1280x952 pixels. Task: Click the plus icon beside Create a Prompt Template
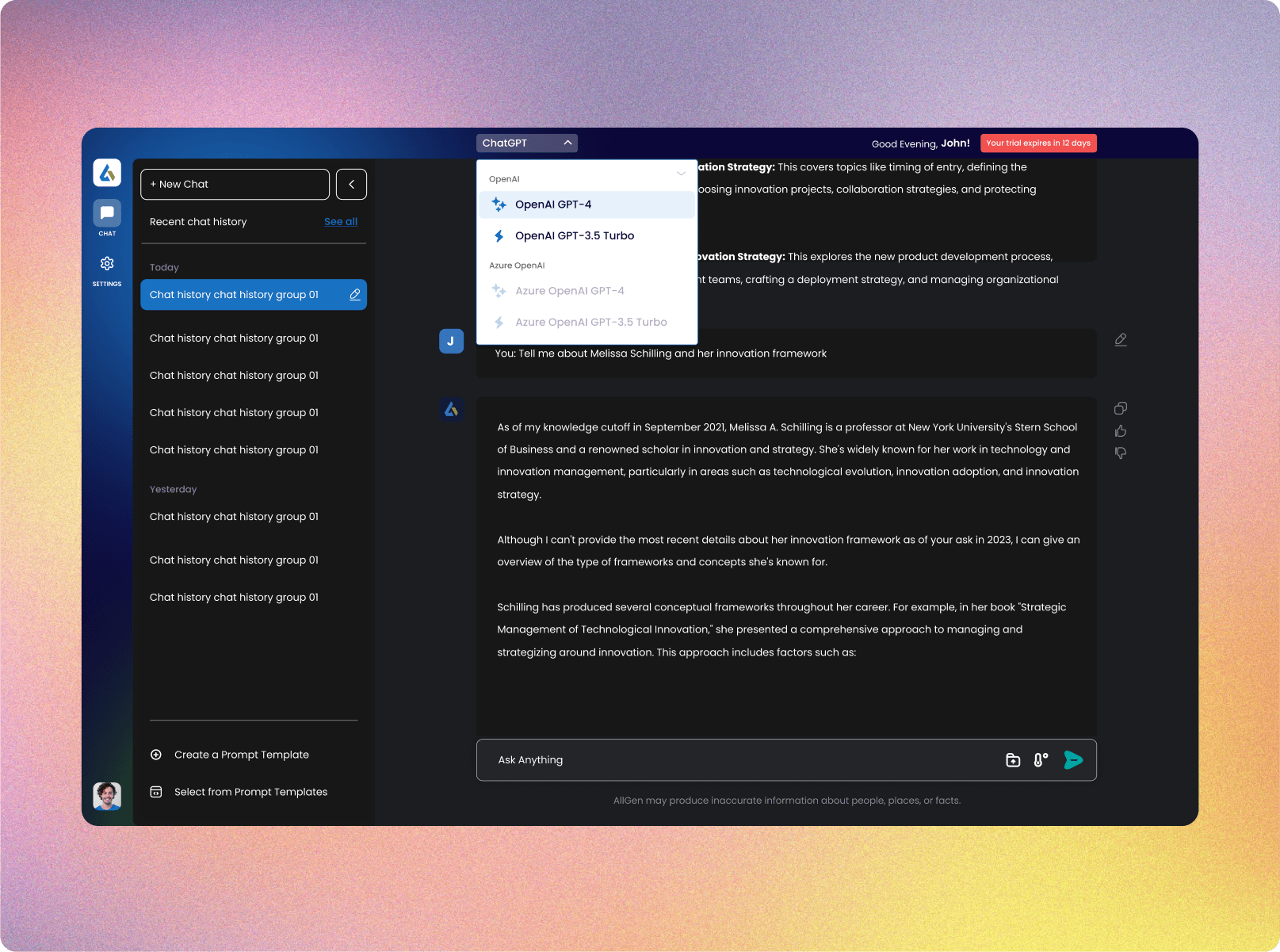point(156,755)
